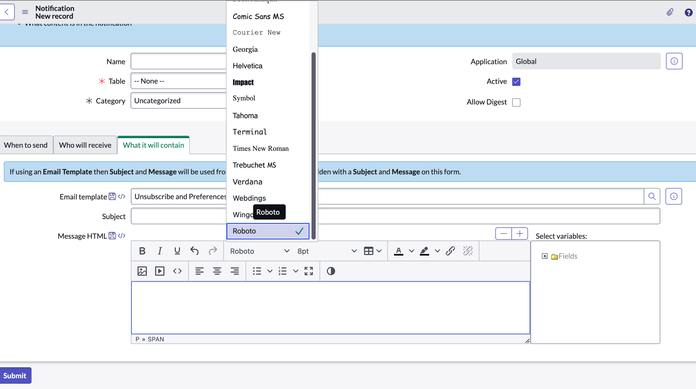Choose Tahoma font
The width and height of the screenshot is (696, 389).
pyautogui.click(x=268, y=115)
